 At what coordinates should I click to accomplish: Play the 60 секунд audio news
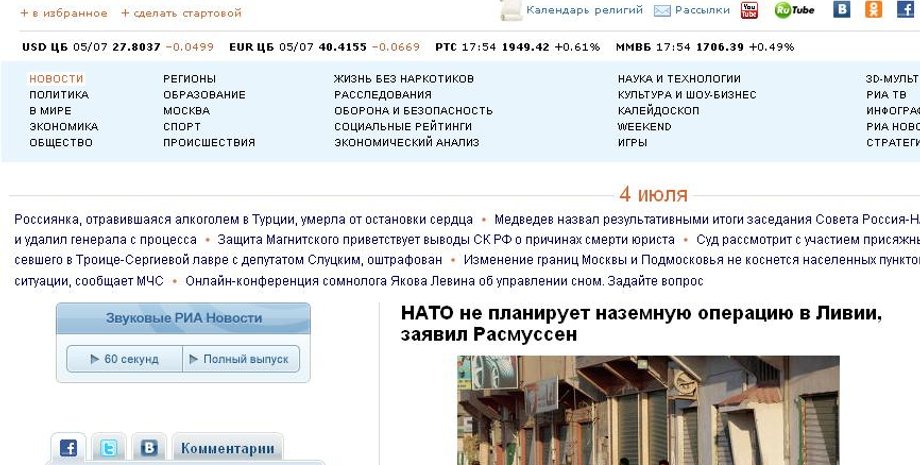(x=125, y=359)
